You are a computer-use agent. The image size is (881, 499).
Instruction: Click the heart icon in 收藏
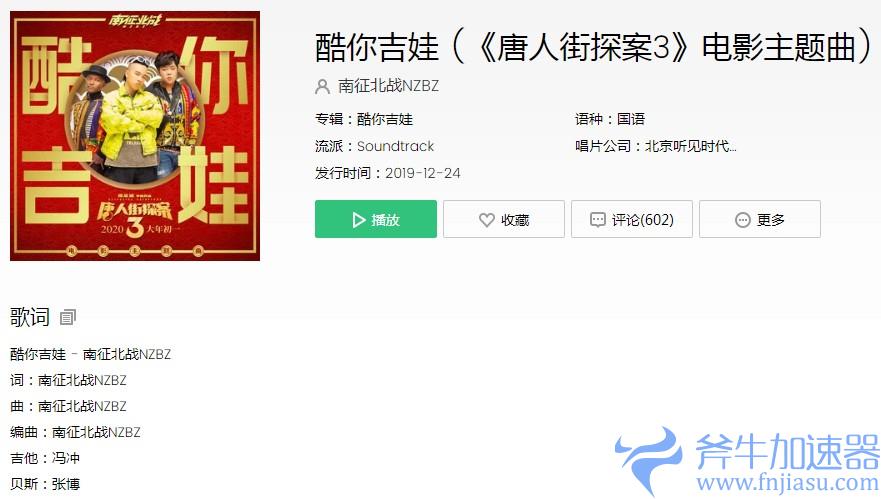pos(487,220)
